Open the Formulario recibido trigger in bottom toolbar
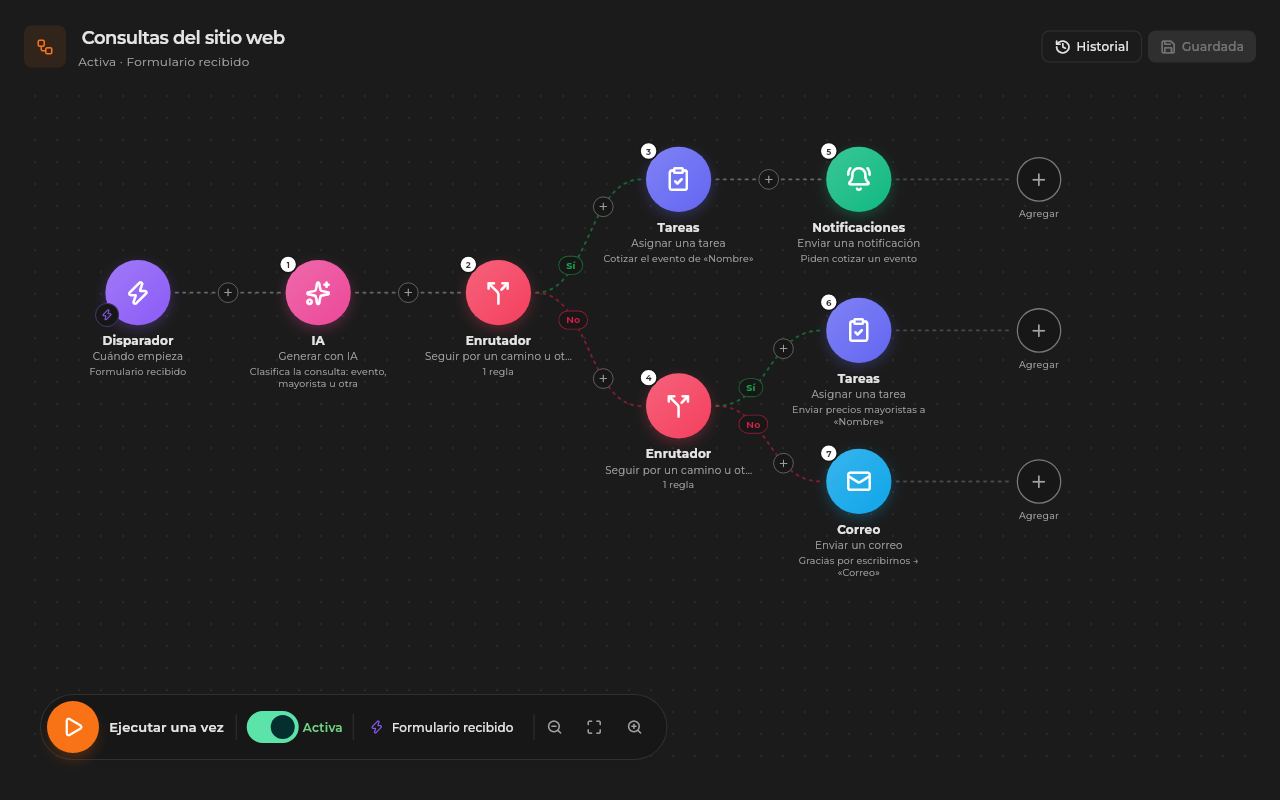 [x=442, y=727]
